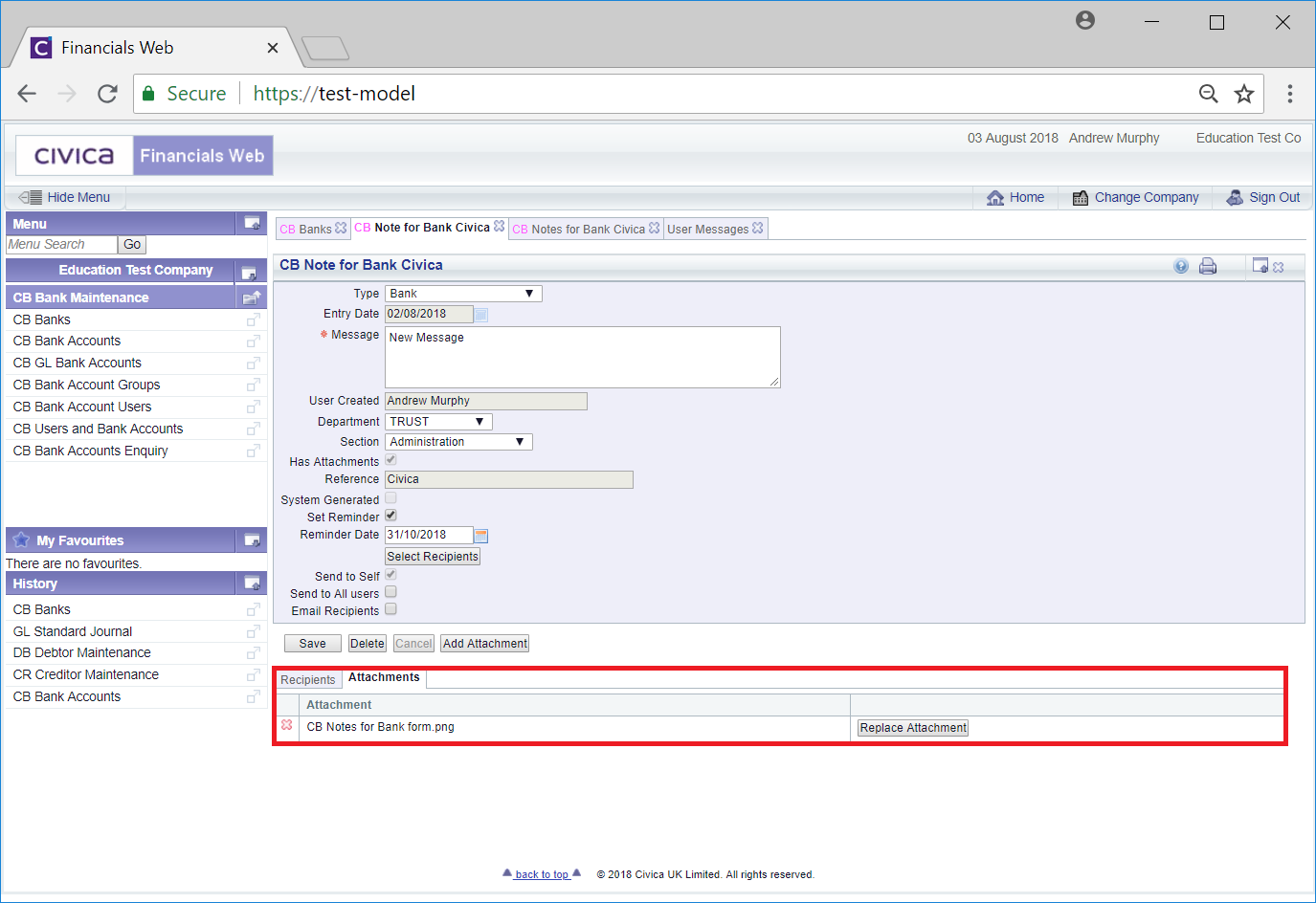Click the detach-window icon in the form header
1316x903 pixels.
[x=1260, y=266]
